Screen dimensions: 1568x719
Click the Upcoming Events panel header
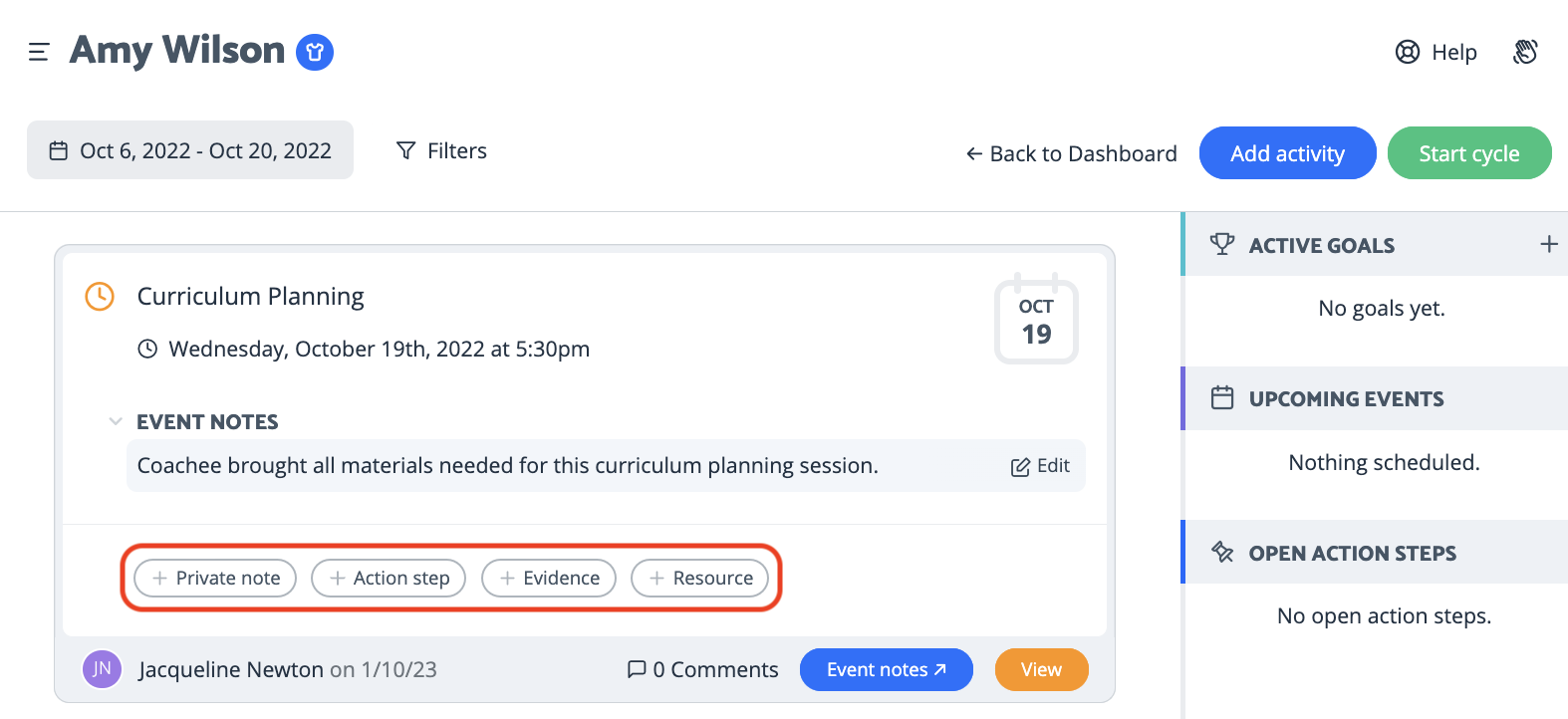click(x=1375, y=398)
